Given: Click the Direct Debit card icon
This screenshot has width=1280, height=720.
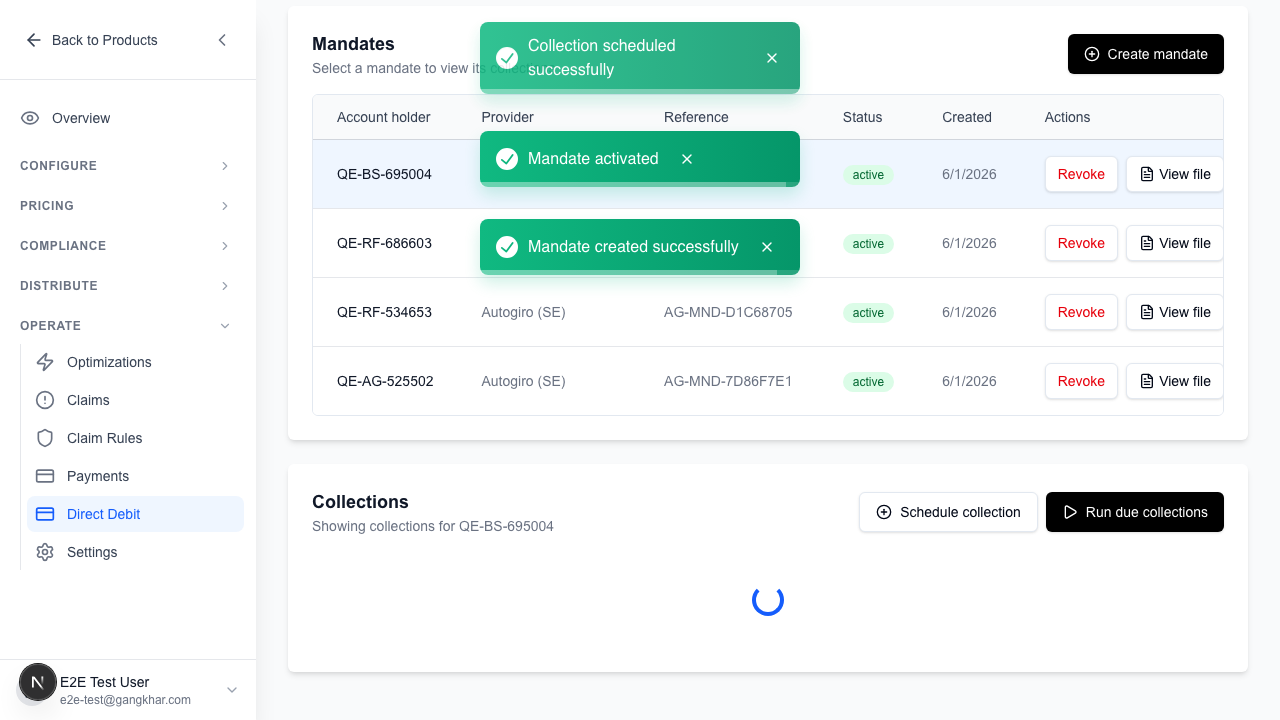Looking at the screenshot, I should pyautogui.click(x=45, y=514).
